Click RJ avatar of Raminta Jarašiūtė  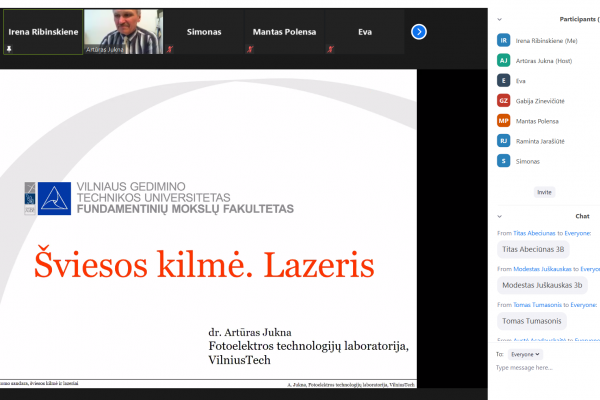504,141
